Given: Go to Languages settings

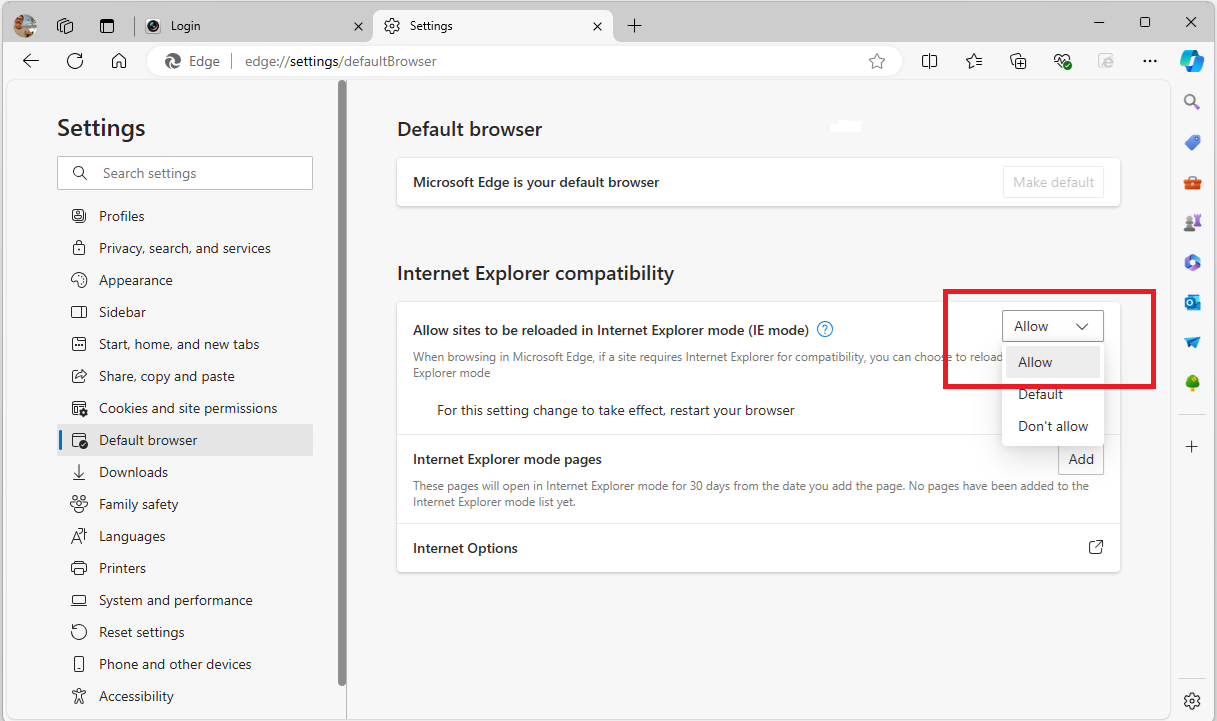Looking at the screenshot, I should (186, 536).
